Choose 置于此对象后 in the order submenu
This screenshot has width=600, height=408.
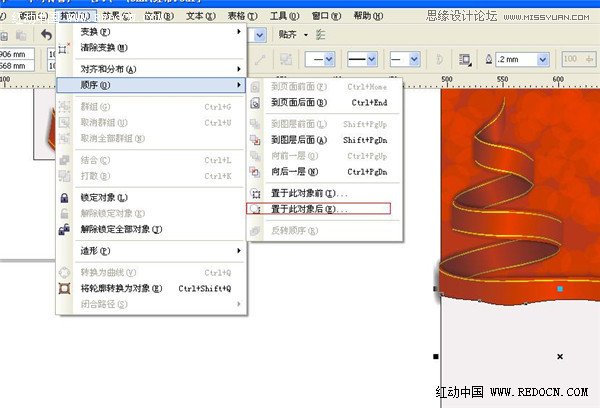(318, 209)
